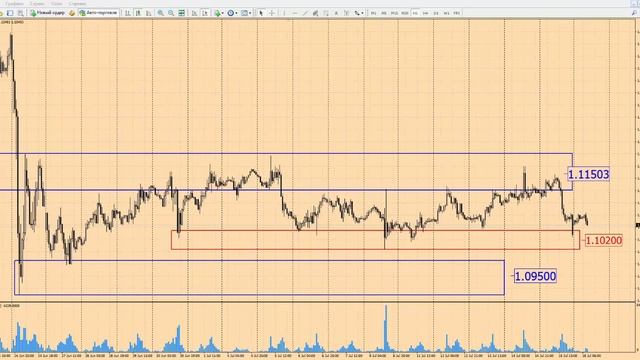640x360 pixels.
Task: Toggle the Auto-trading button
Action: click(x=98, y=13)
